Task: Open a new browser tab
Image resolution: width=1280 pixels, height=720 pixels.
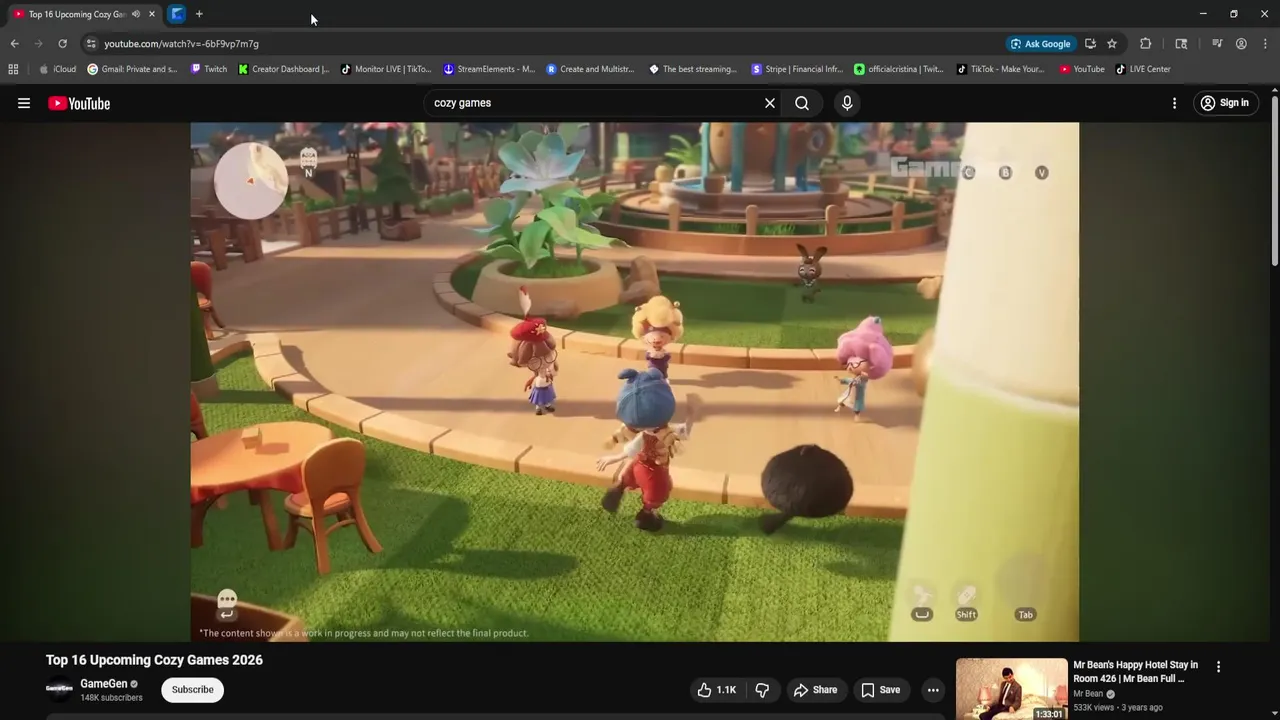Action: [x=199, y=14]
